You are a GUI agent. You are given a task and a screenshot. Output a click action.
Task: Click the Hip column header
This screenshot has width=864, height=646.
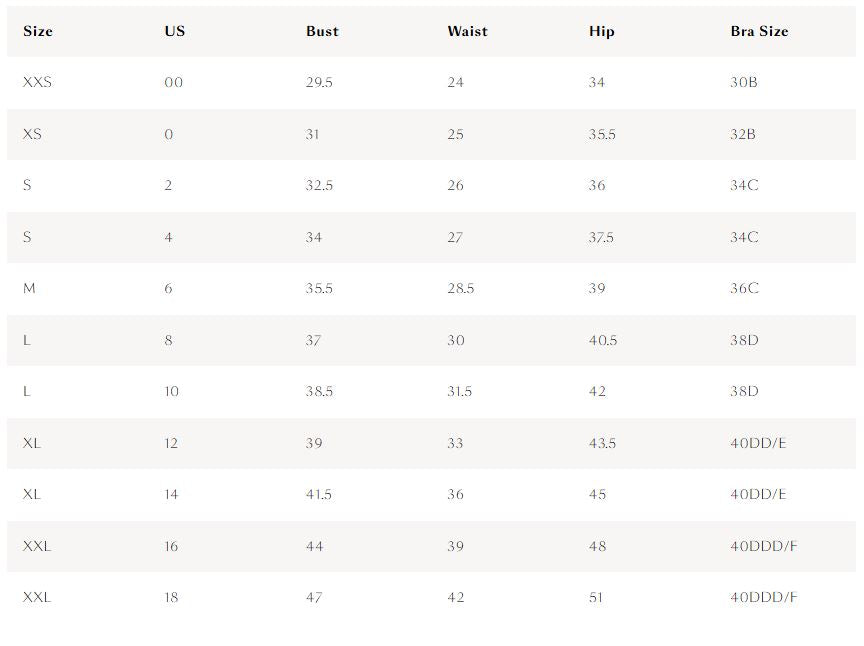click(x=602, y=31)
